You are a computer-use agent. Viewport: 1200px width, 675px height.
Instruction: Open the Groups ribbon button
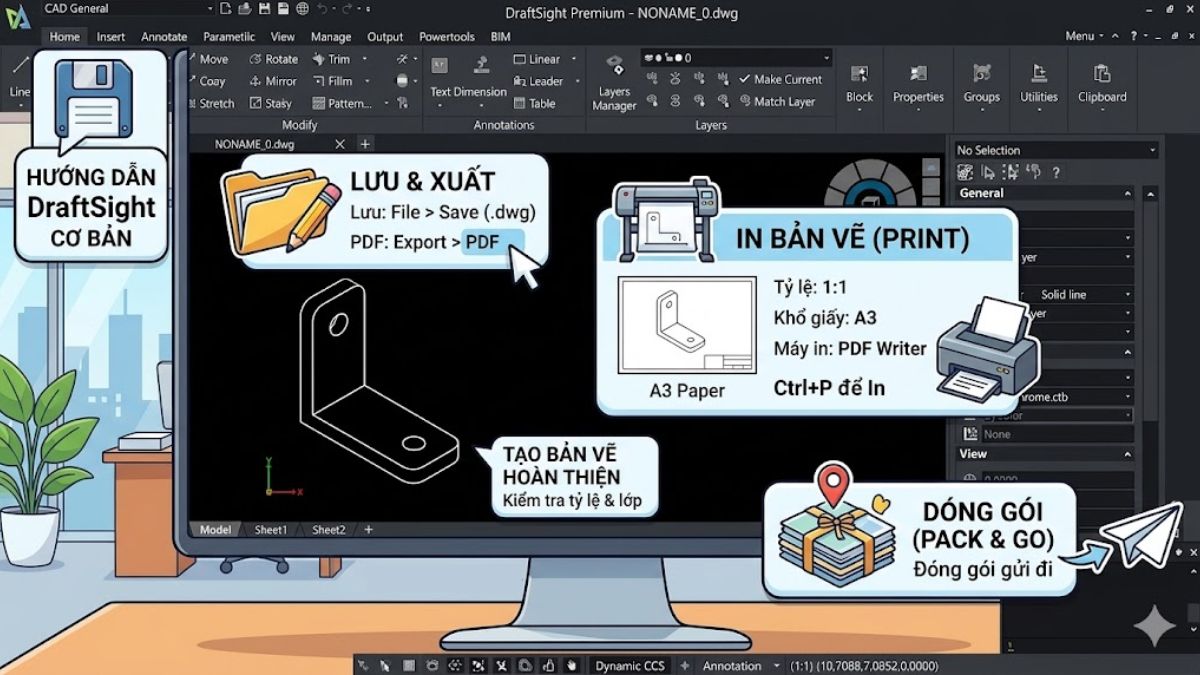pyautogui.click(x=981, y=85)
